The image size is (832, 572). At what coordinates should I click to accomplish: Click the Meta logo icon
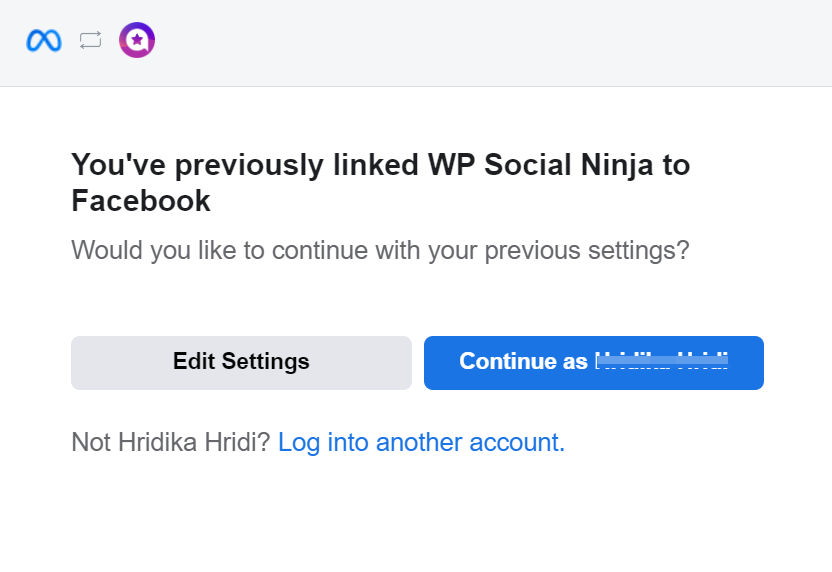(43, 41)
